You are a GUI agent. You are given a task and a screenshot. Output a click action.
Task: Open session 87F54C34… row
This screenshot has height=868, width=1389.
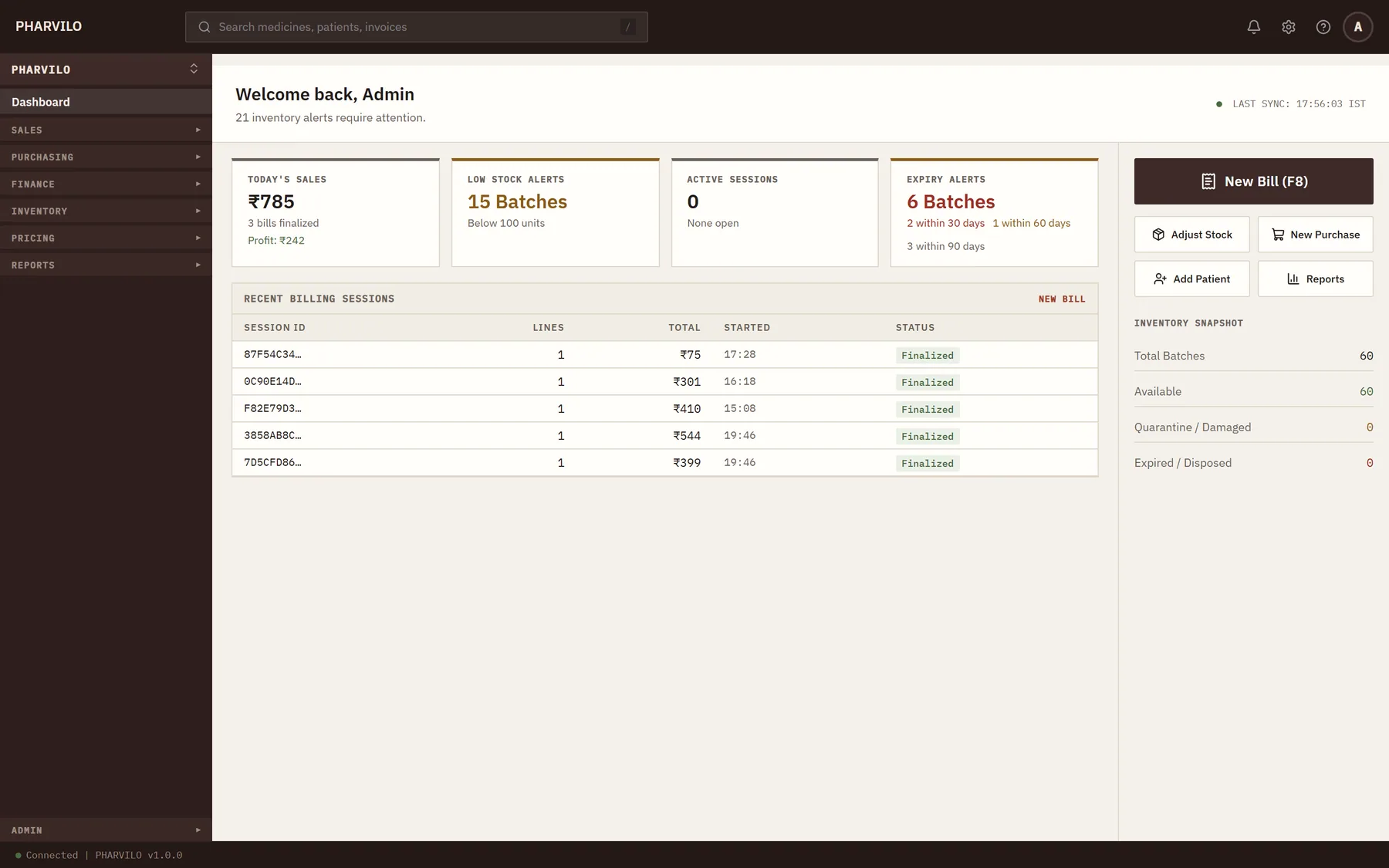665,355
